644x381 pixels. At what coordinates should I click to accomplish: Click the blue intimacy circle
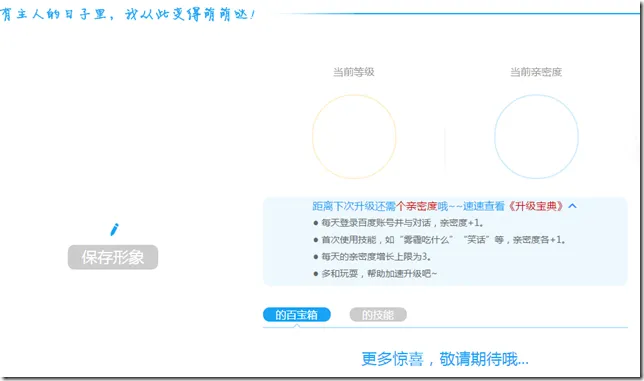[x=536, y=137]
